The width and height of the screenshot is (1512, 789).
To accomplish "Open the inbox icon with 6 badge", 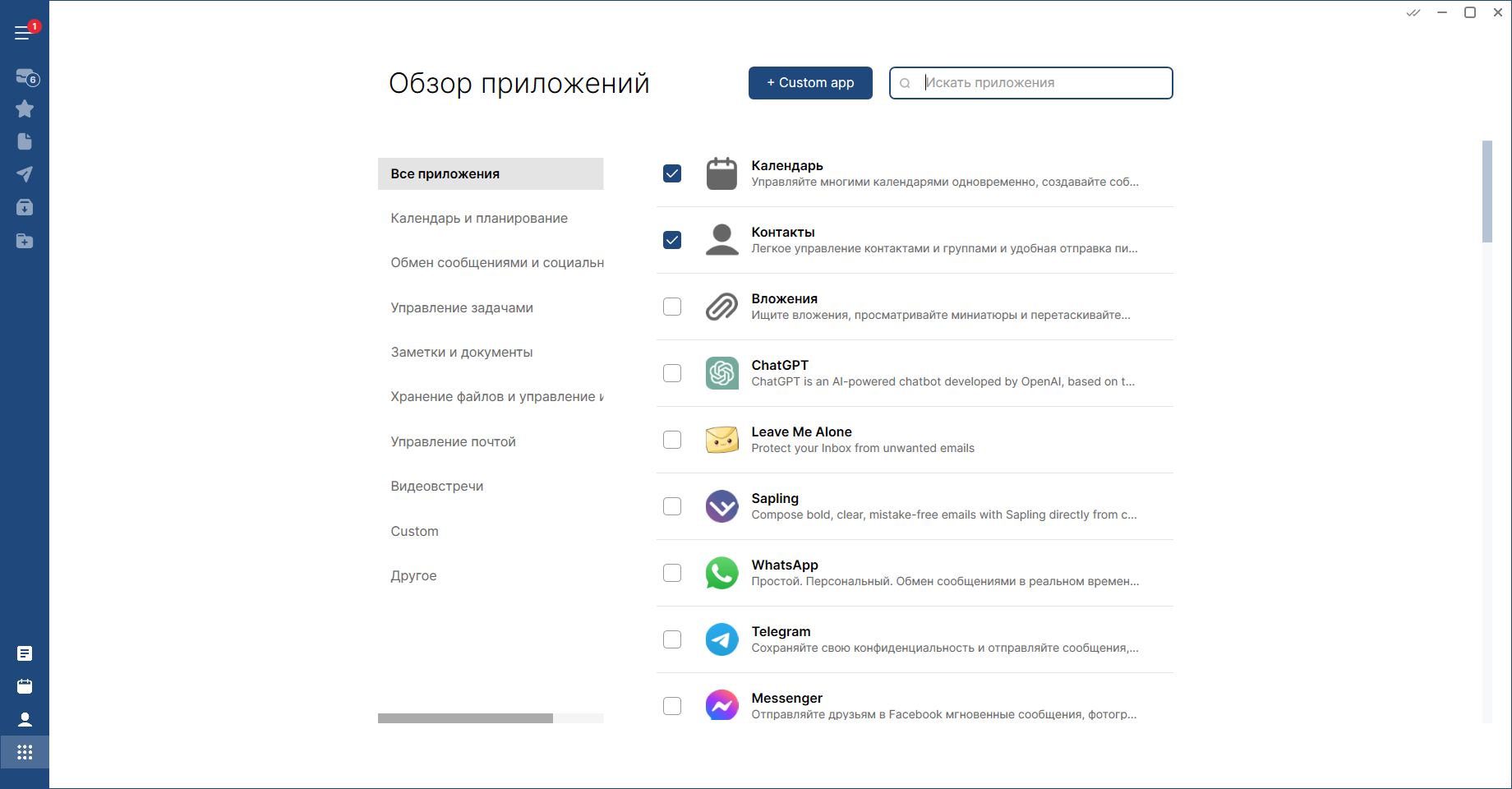I will point(25,76).
